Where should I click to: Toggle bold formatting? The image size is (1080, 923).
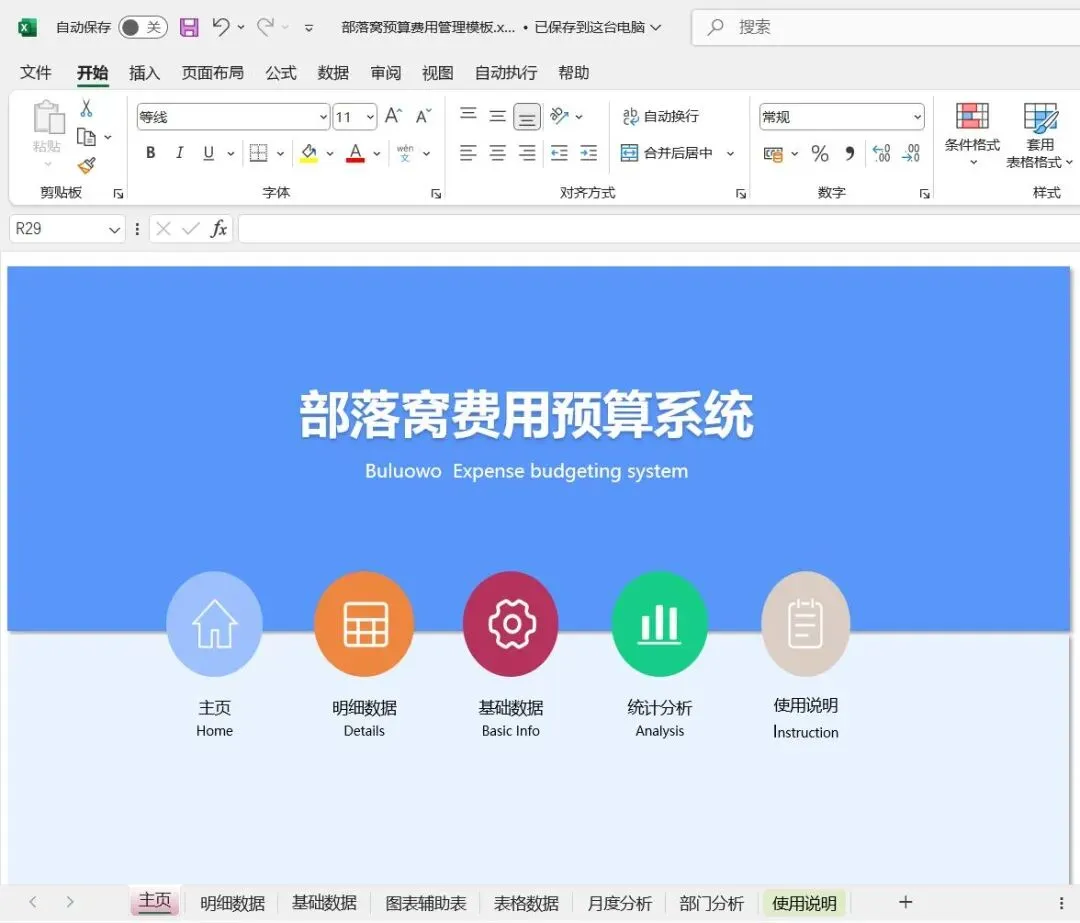tap(150, 153)
